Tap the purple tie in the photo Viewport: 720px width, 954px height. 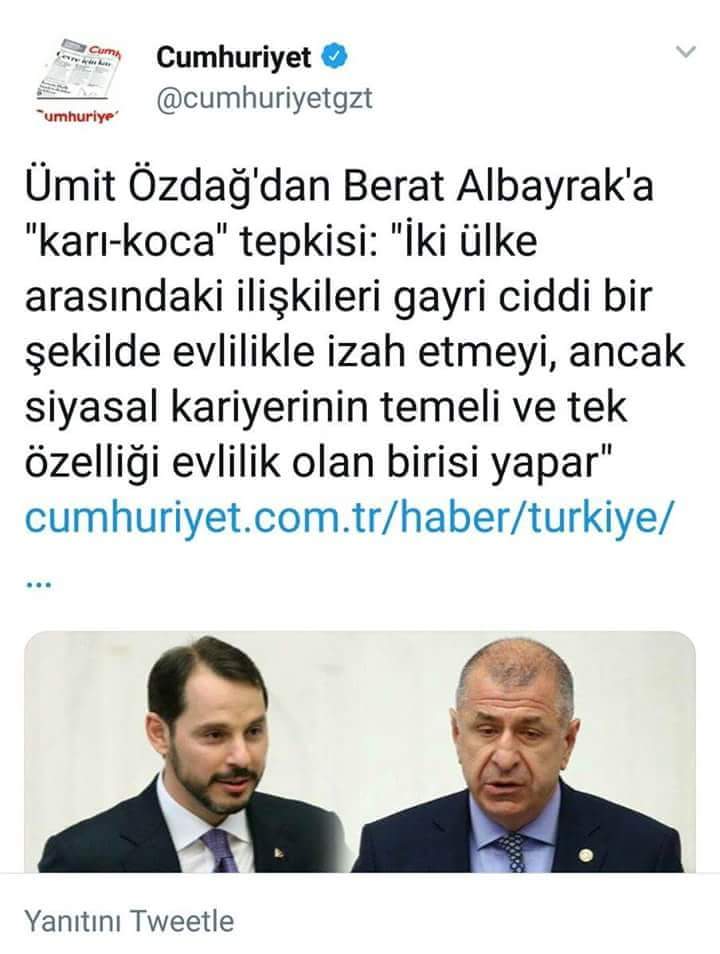click(221, 849)
